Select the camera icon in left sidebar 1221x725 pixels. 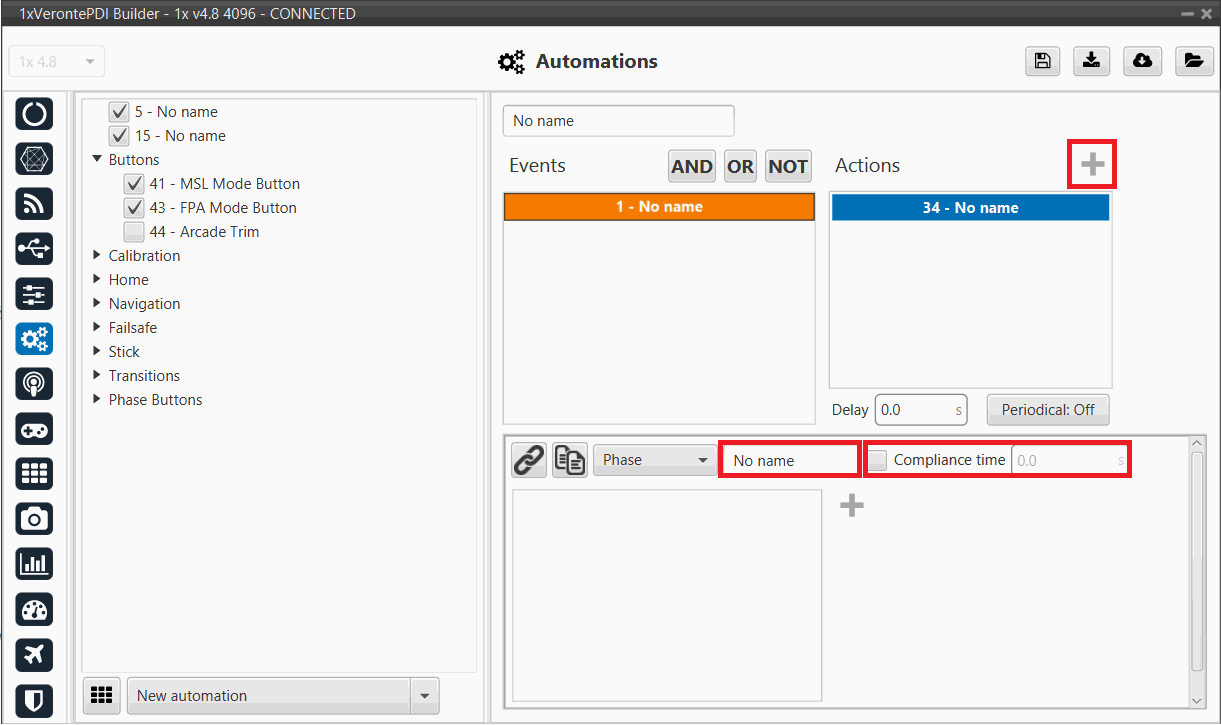point(34,518)
